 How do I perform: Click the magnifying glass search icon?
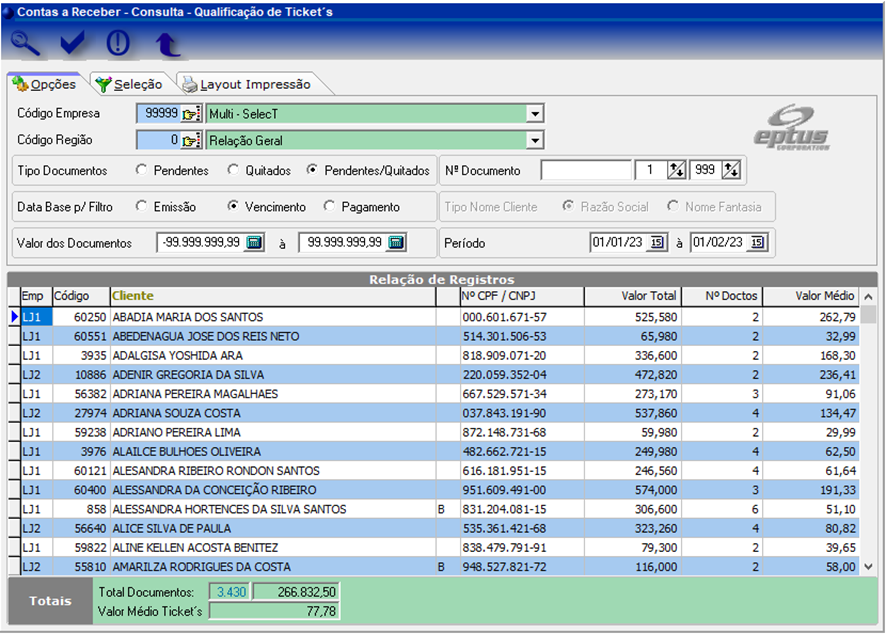click(x=25, y=43)
